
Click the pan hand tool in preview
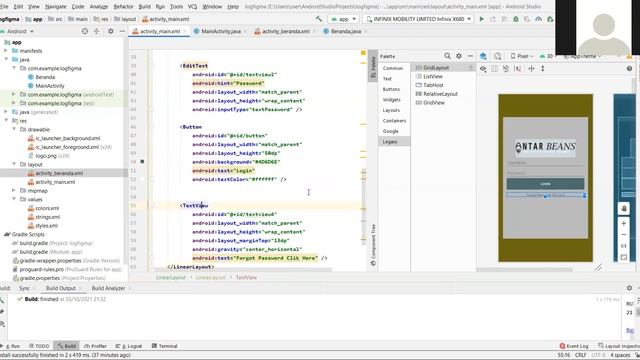[624, 209]
